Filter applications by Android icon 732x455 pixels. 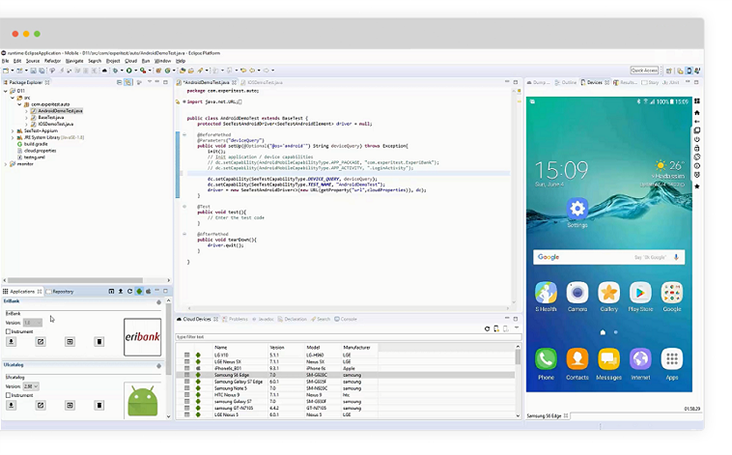139,291
